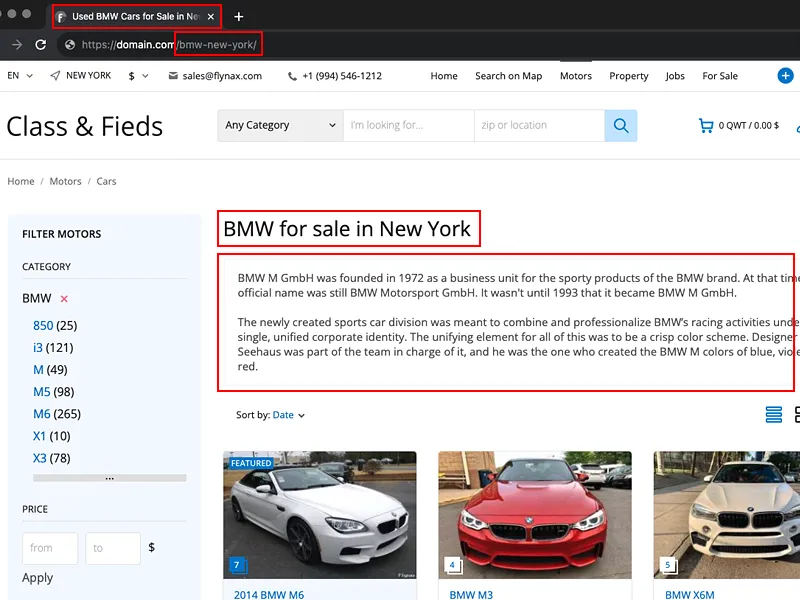Click the 'I'm looking for...' search field
The image size is (800, 600).
(409, 126)
